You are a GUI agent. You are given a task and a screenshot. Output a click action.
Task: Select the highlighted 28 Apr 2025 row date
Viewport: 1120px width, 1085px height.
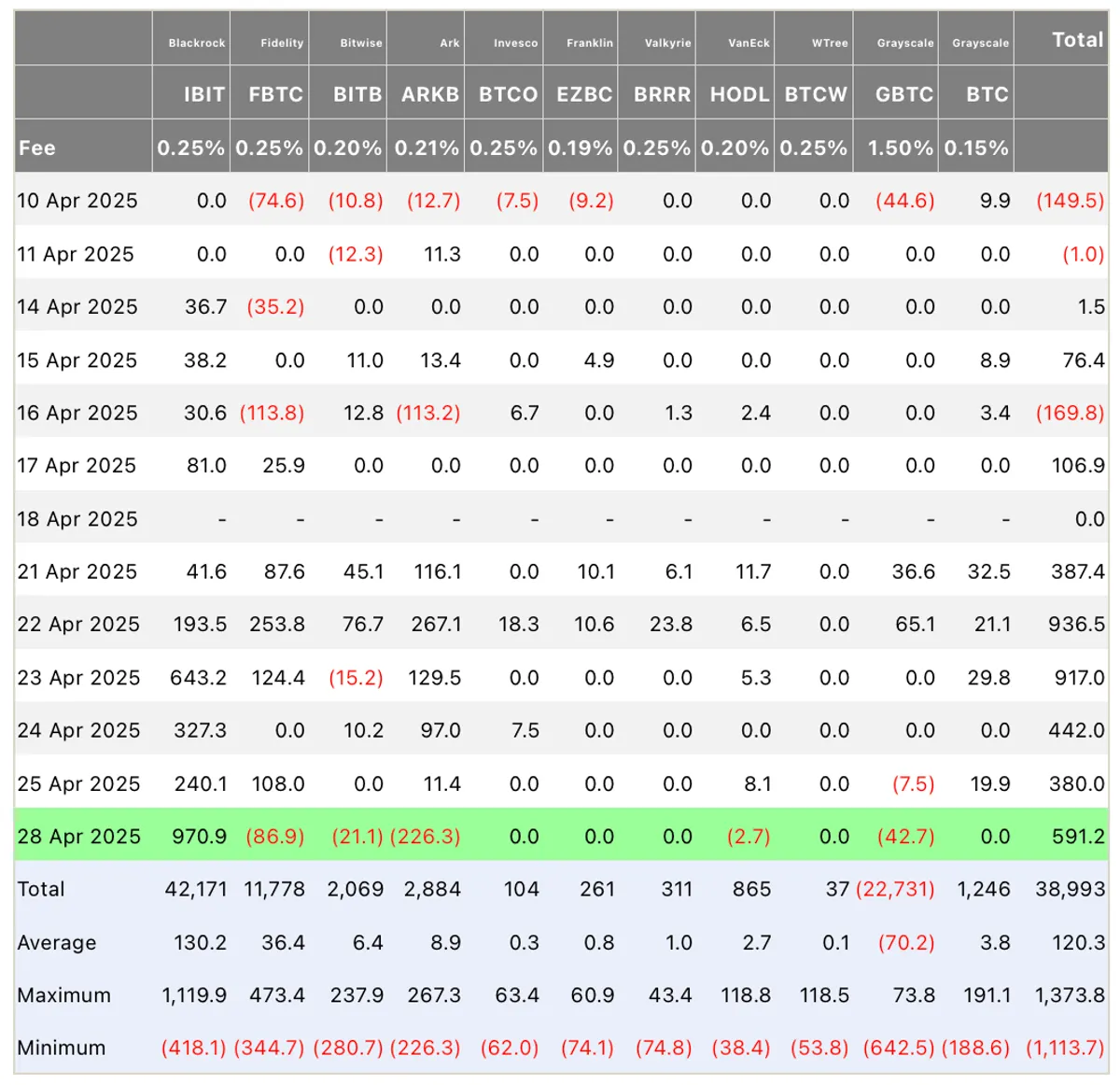pos(78,837)
